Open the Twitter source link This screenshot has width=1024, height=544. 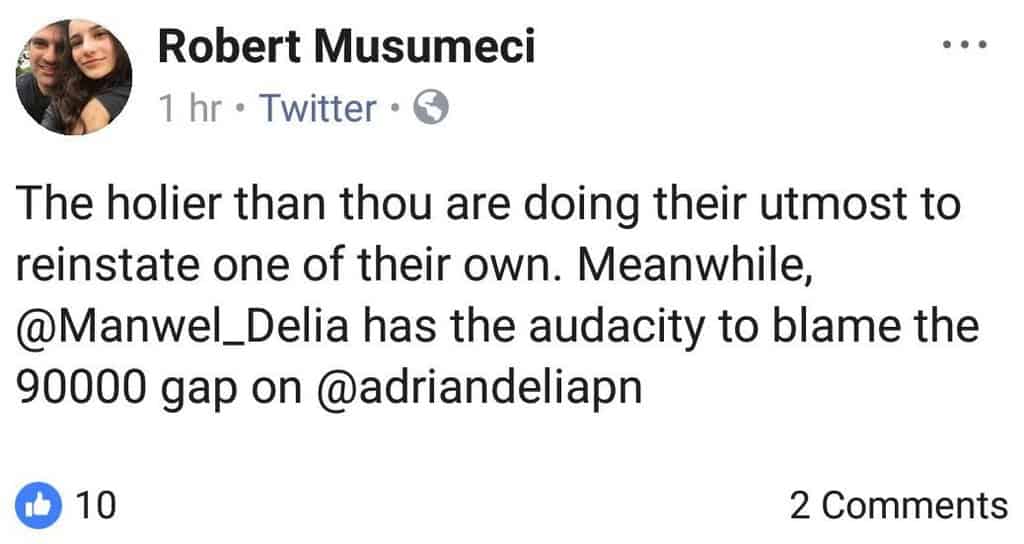coord(319,108)
